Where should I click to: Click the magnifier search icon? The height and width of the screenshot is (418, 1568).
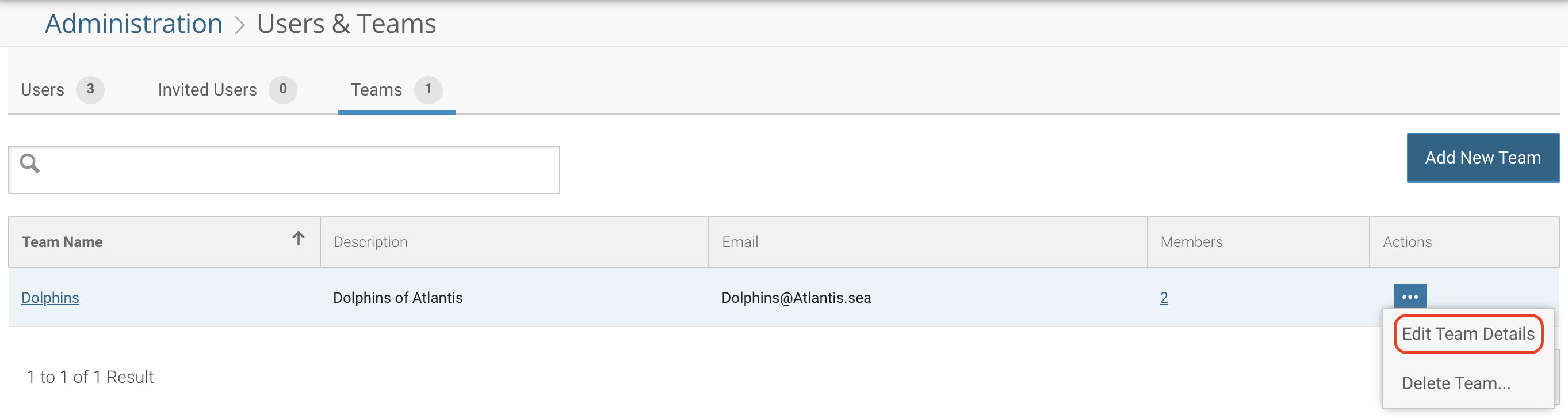[x=30, y=164]
